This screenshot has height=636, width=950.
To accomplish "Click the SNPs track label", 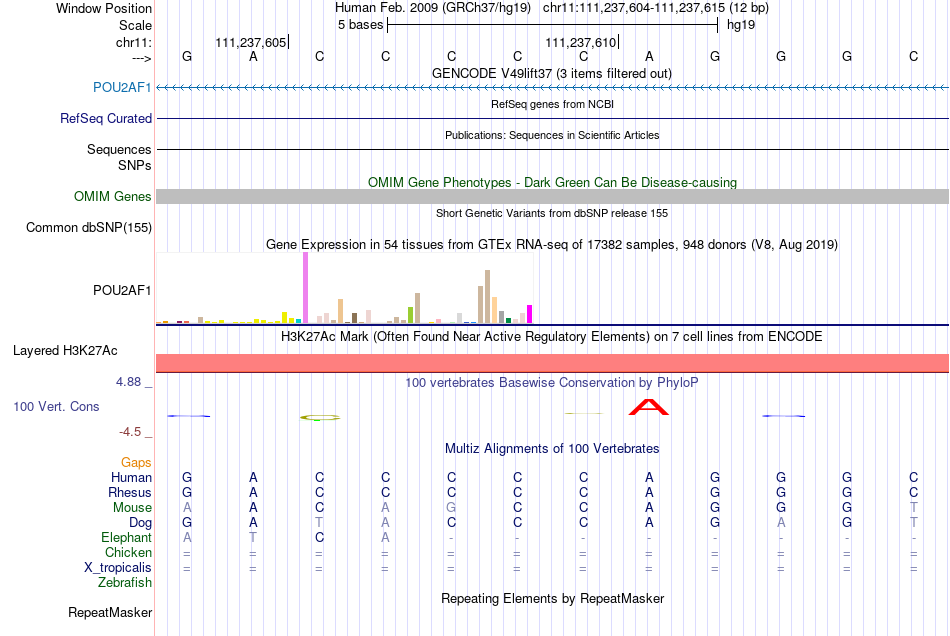I will [135, 165].
